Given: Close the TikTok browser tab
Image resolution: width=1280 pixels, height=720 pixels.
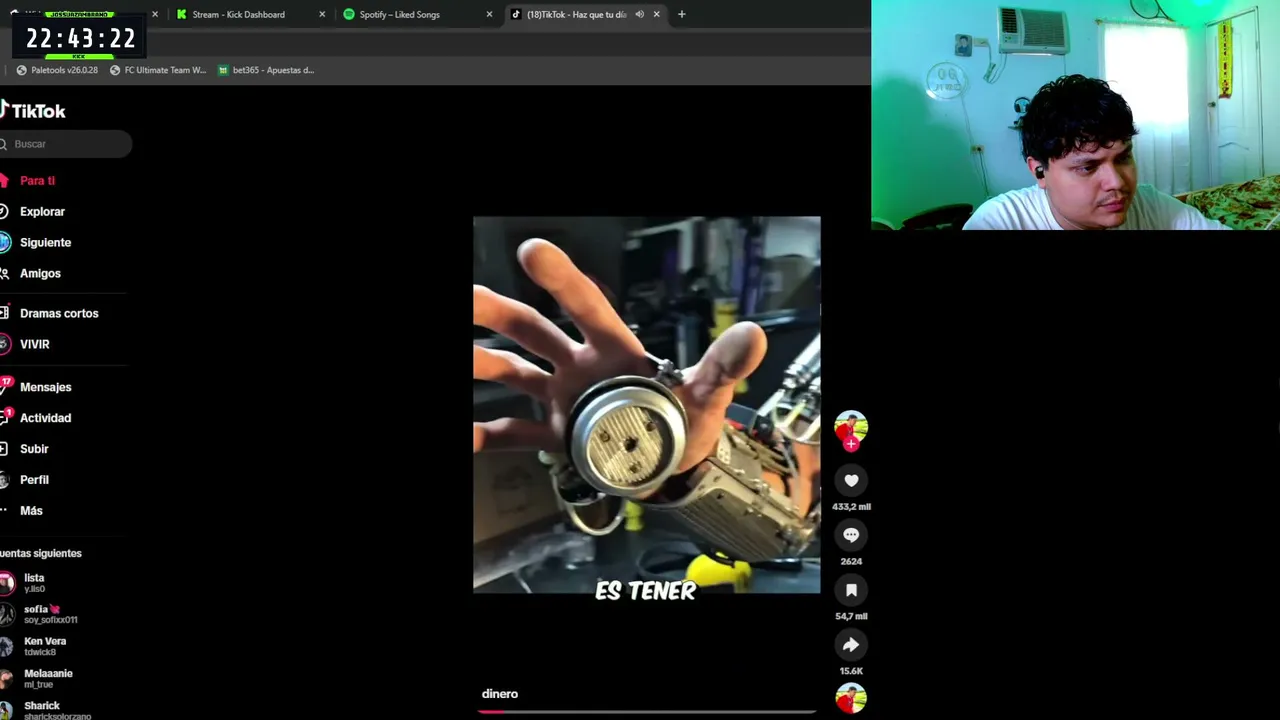Looking at the screenshot, I should pos(656,14).
